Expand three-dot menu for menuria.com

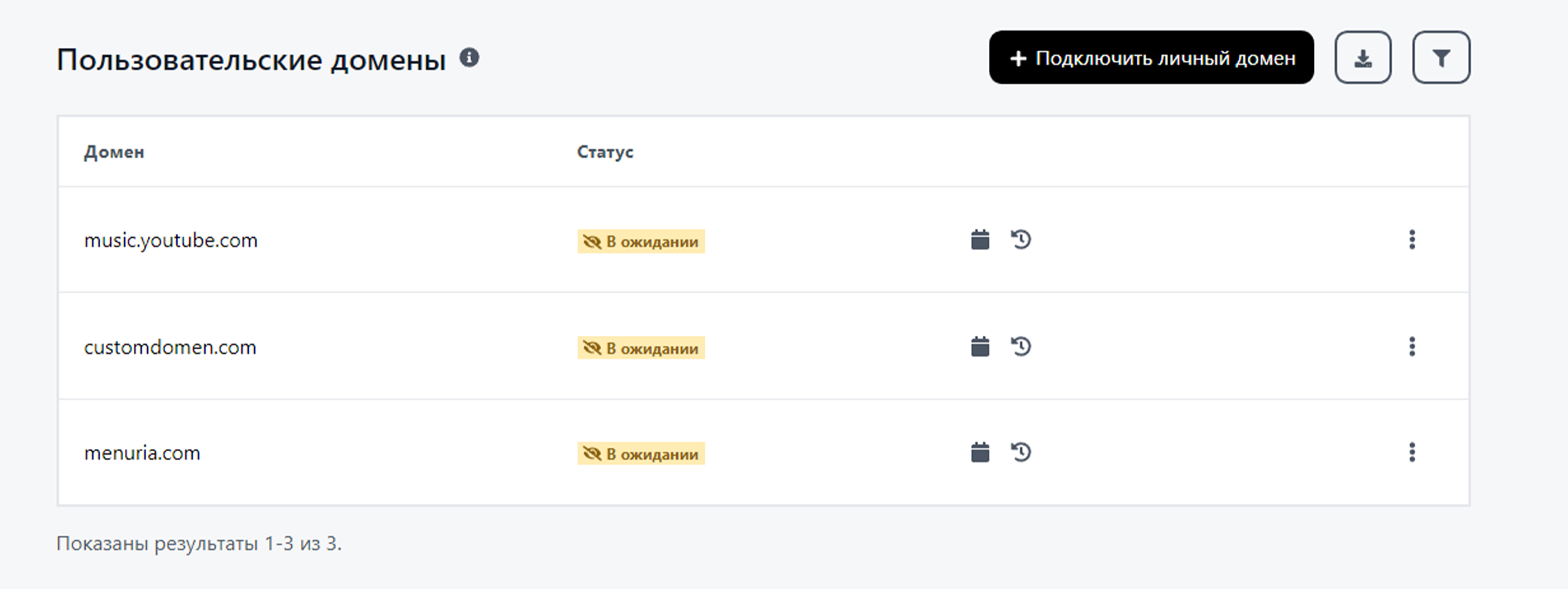(1412, 453)
